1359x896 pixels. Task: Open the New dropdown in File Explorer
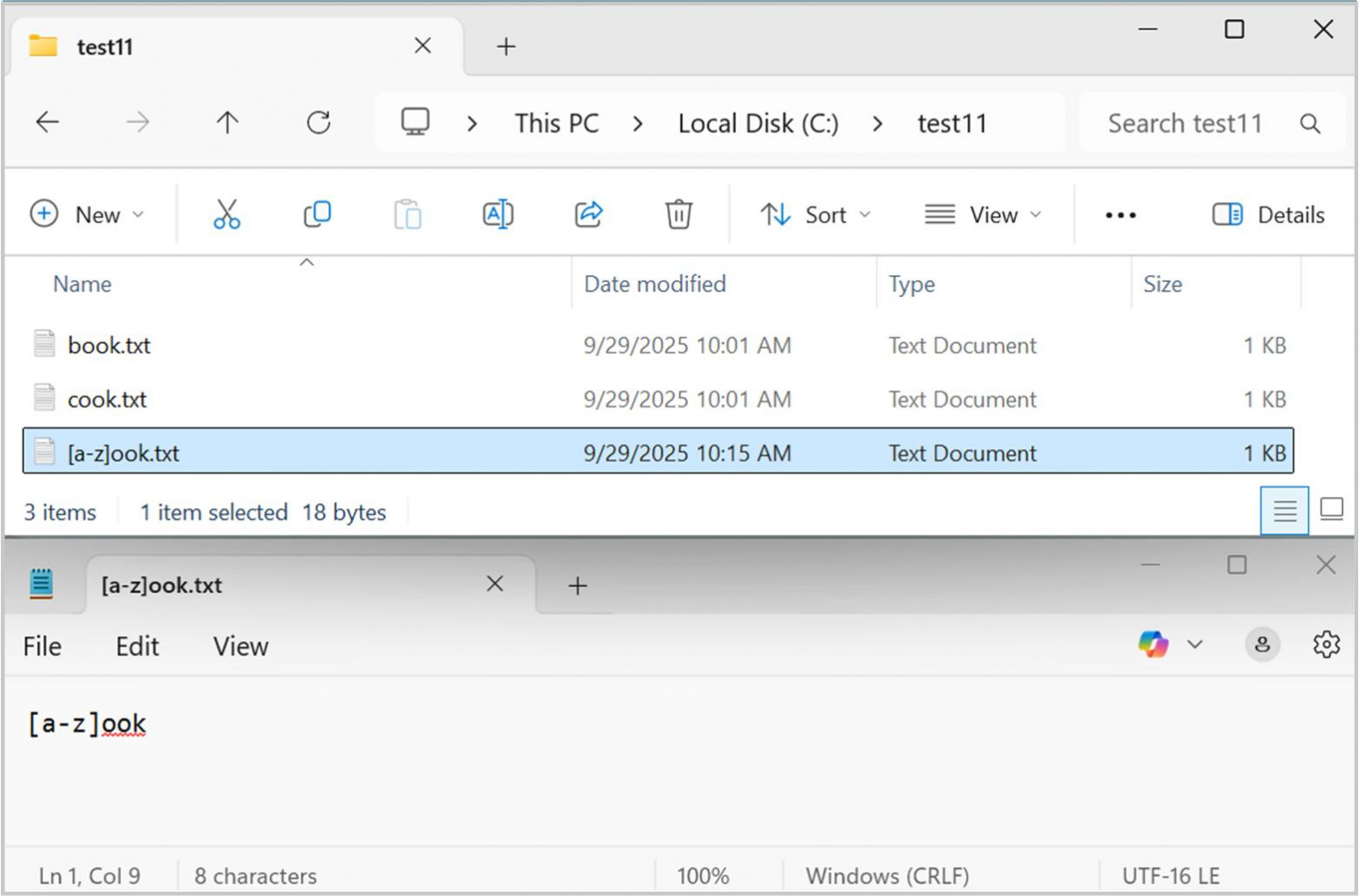[87, 214]
